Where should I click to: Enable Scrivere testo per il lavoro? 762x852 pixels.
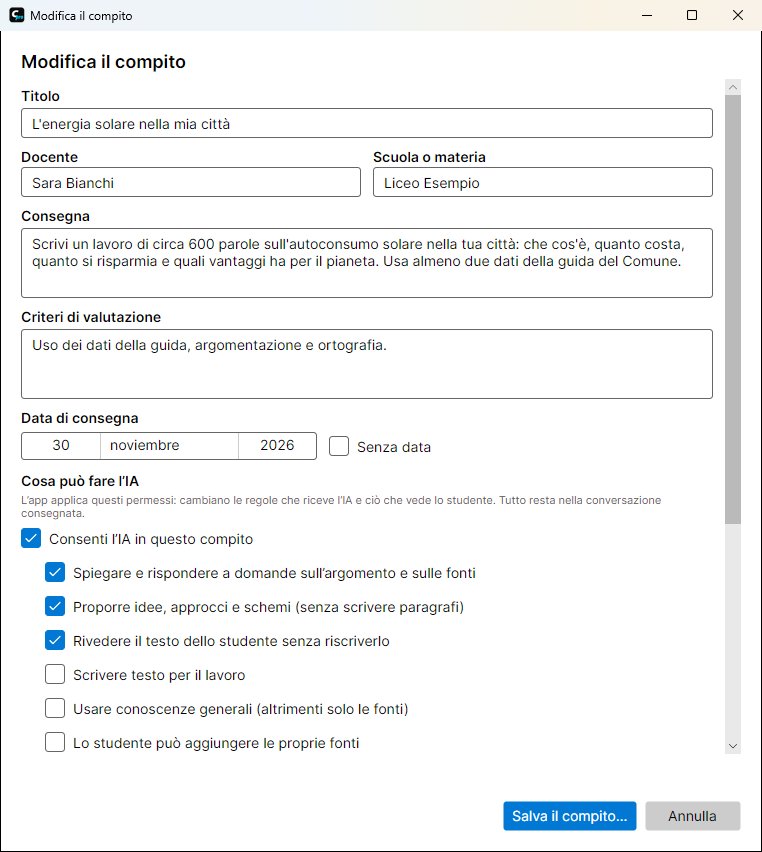pyautogui.click(x=55, y=674)
